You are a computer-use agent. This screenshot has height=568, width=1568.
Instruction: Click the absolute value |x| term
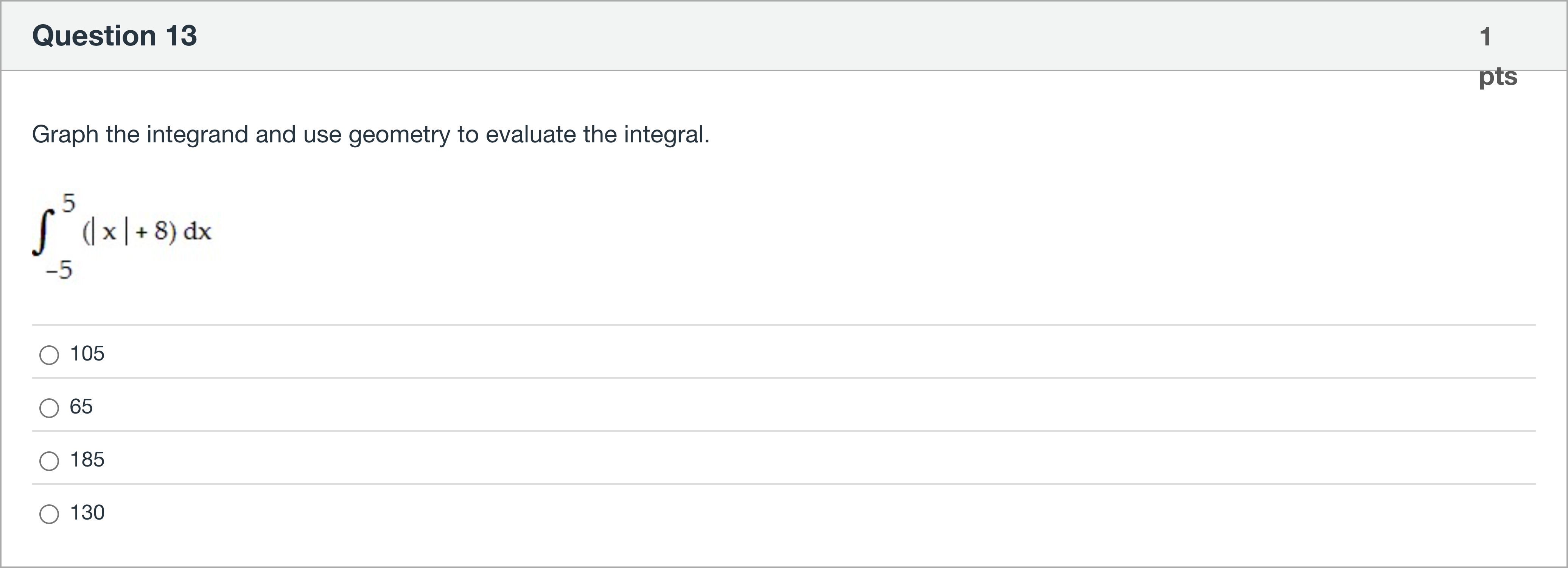(109, 232)
